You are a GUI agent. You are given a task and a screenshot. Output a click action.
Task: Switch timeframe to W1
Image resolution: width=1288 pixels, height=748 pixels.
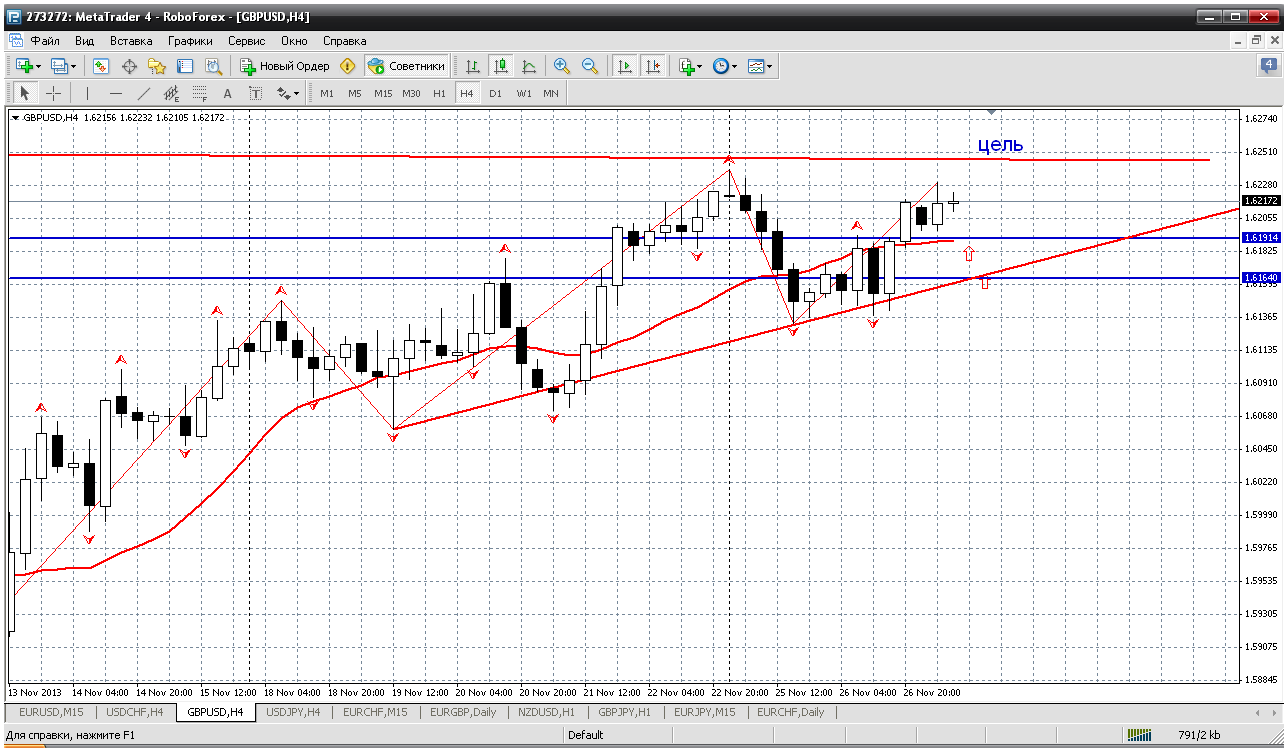click(524, 93)
